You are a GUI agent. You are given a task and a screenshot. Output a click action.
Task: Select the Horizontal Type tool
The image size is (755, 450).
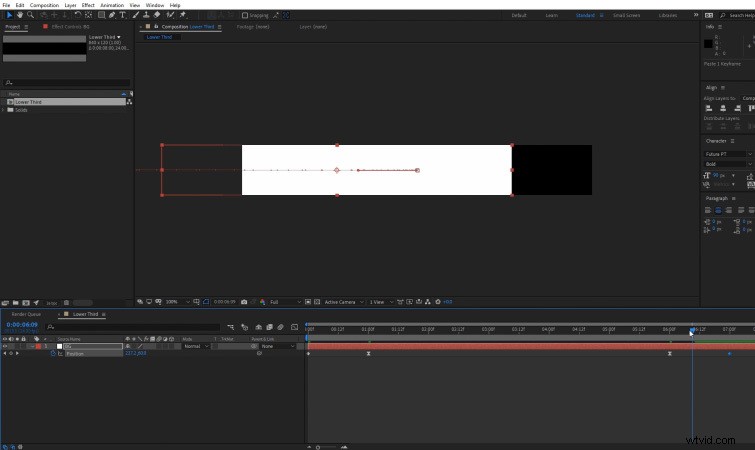coord(123,15)
